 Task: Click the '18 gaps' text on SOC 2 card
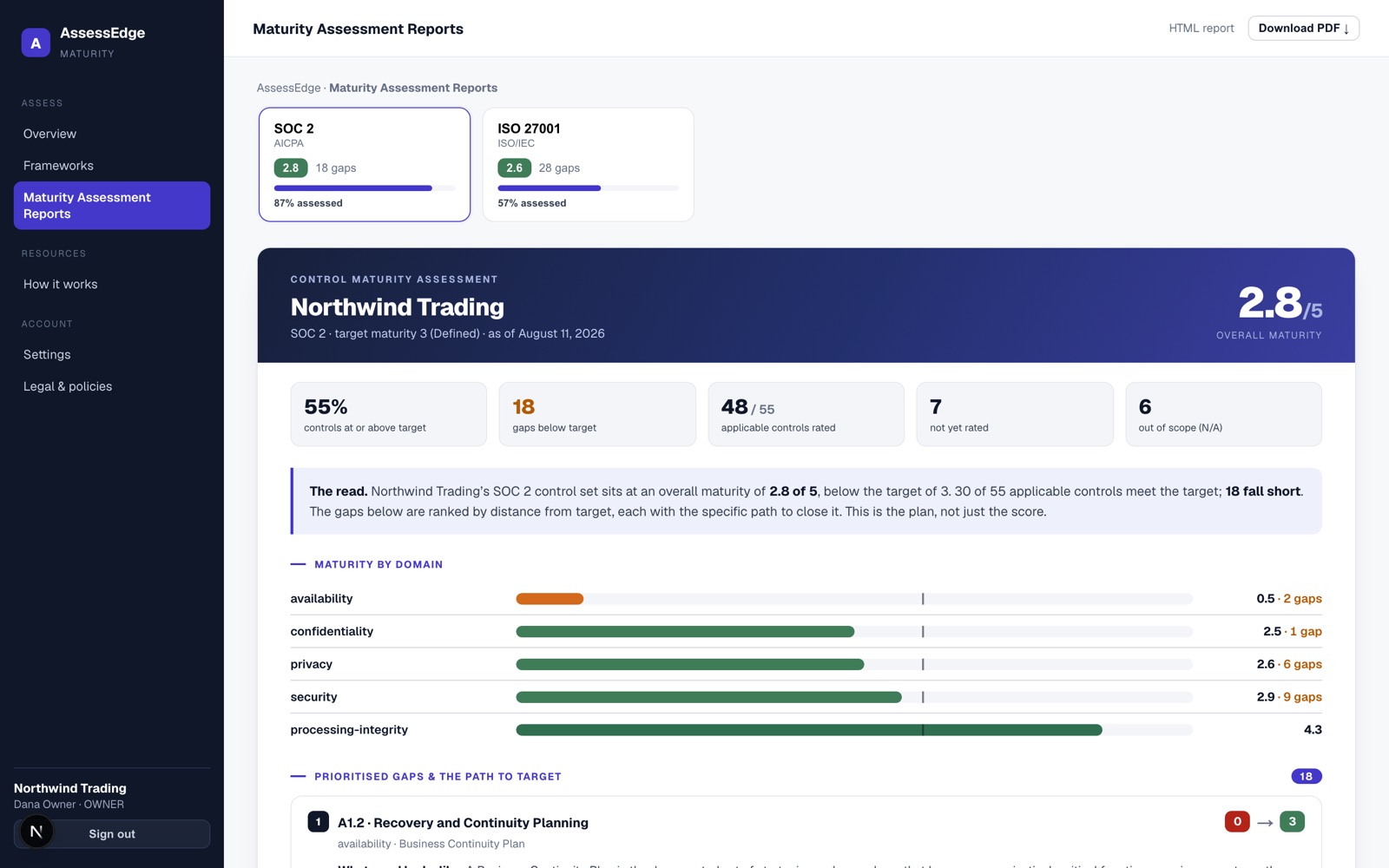(336, 168)
